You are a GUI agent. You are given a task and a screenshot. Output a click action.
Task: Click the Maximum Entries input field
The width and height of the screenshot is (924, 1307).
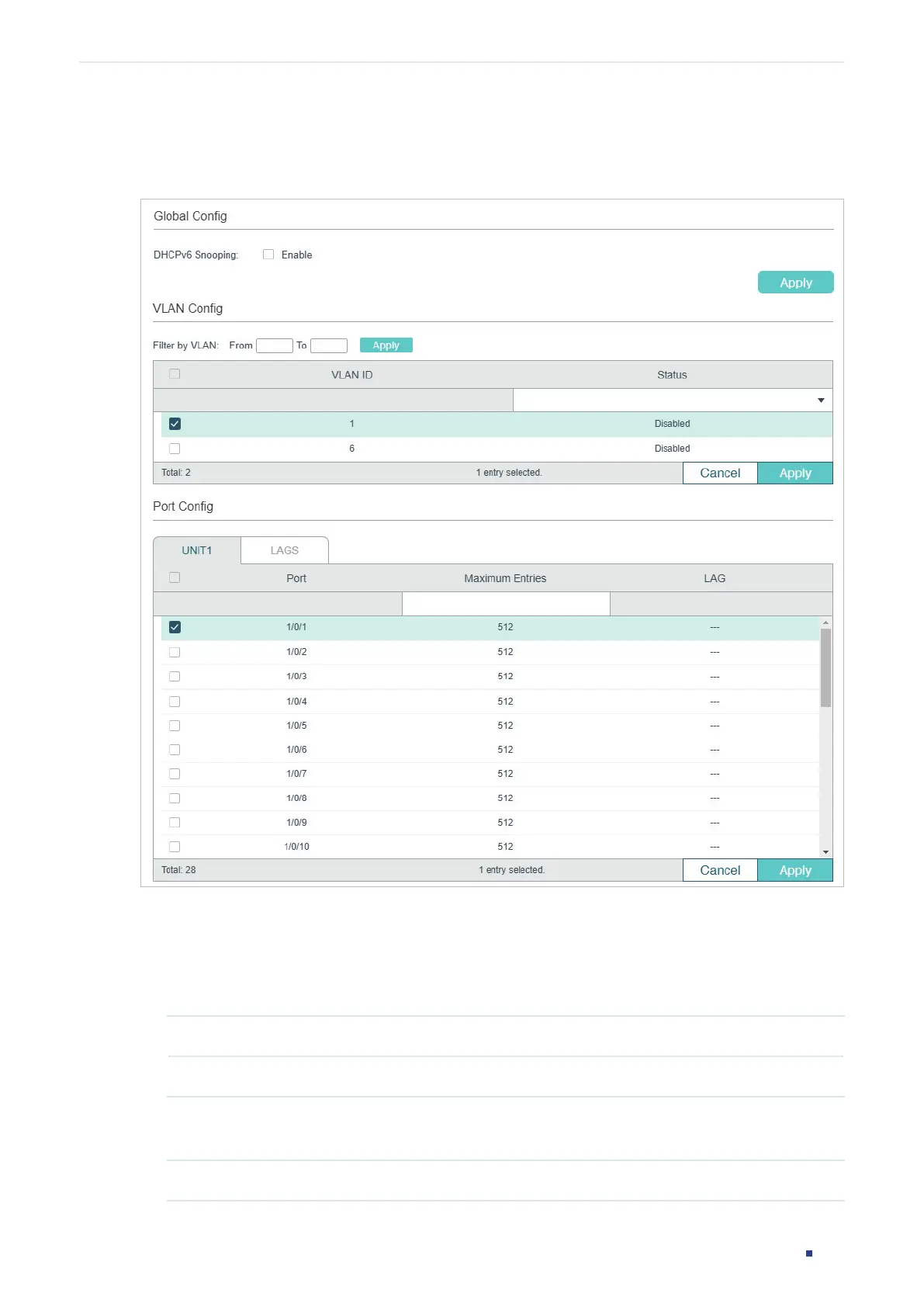point(506,604)
